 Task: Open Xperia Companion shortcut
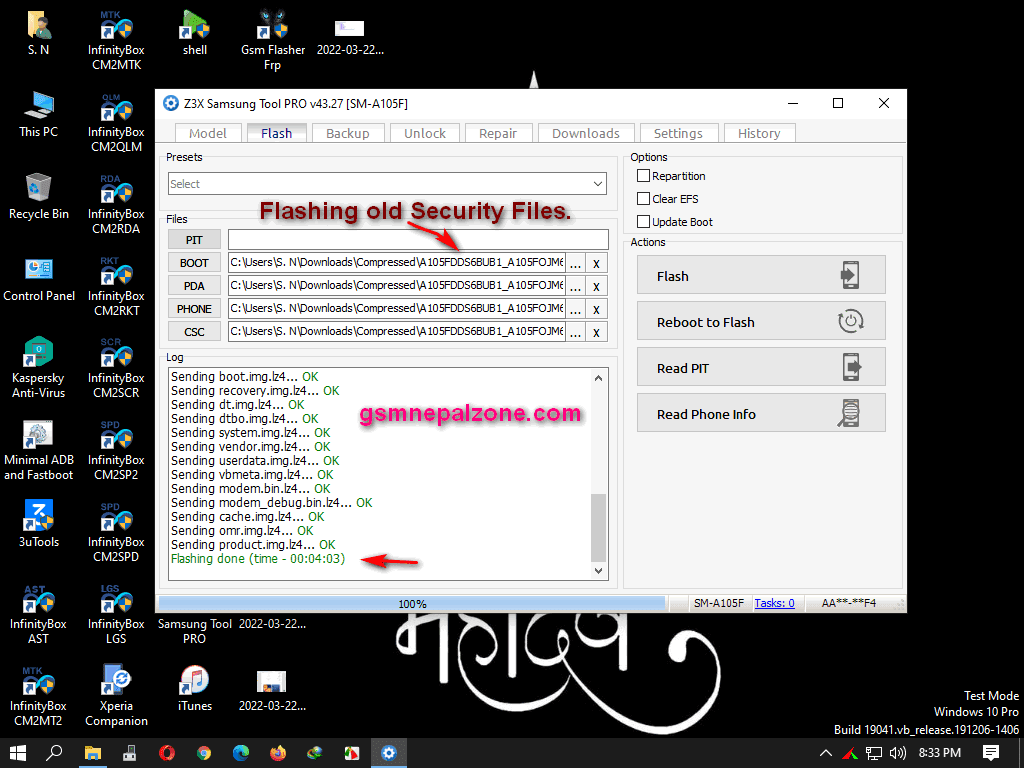click(x=116, y=697)
